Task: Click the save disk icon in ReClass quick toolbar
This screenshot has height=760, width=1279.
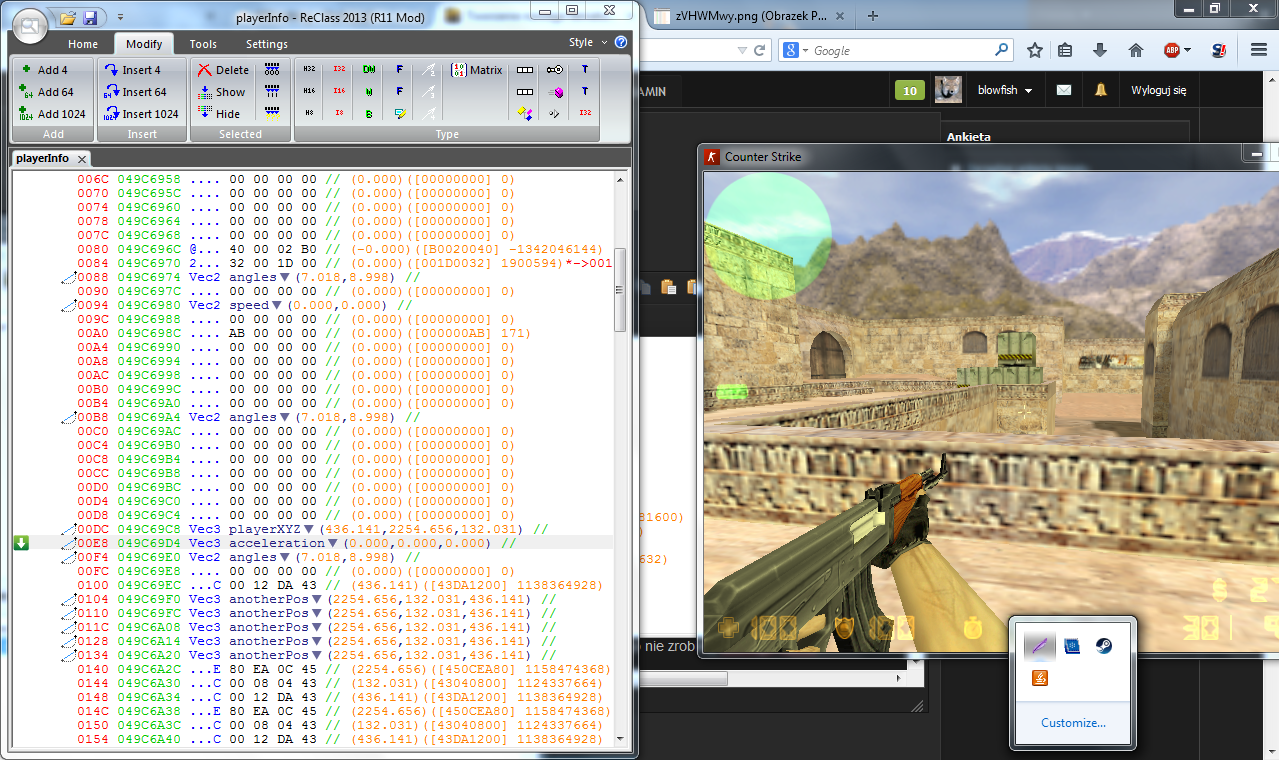Action: coord(90,18)
